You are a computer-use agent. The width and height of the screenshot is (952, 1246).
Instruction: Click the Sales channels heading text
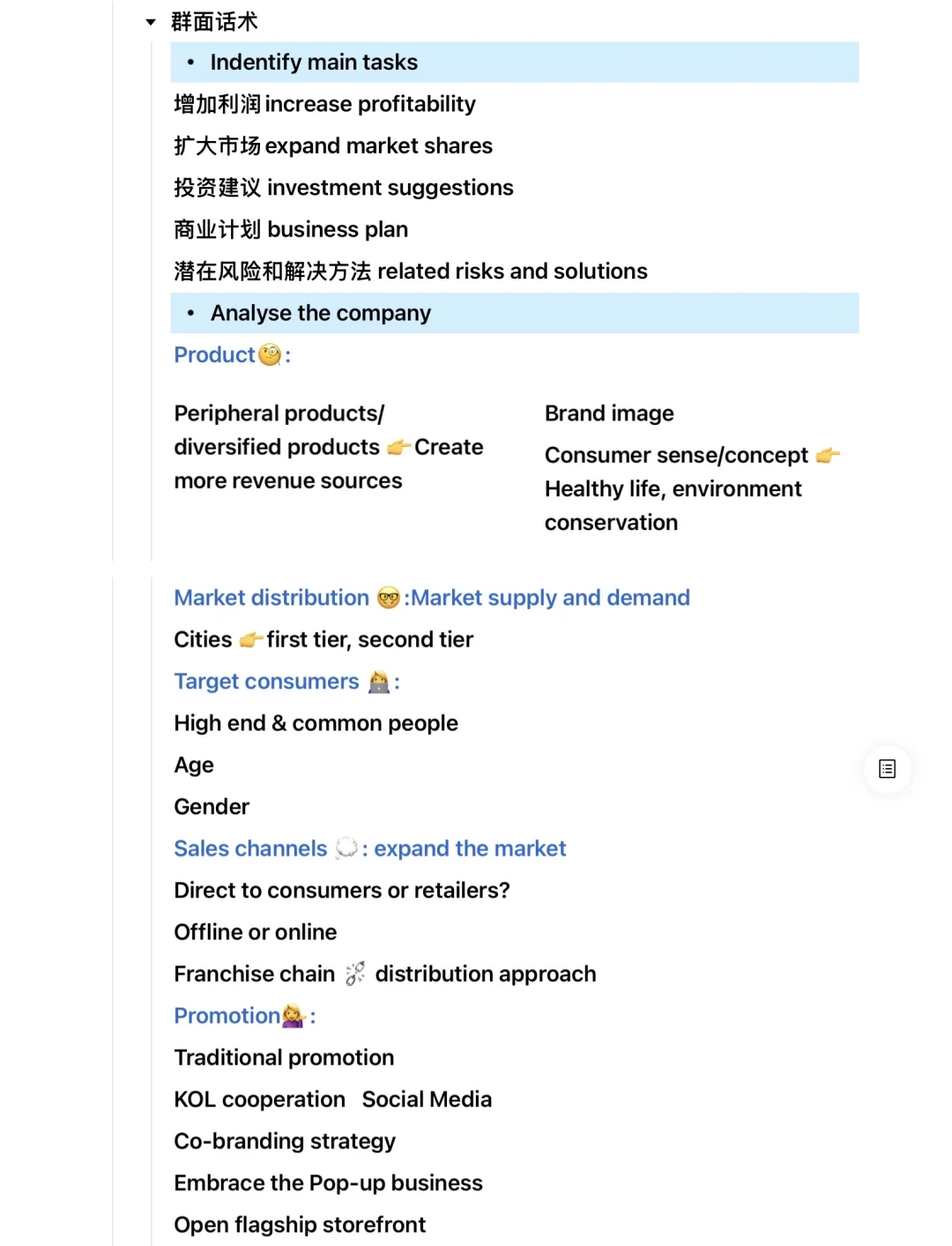250,848
